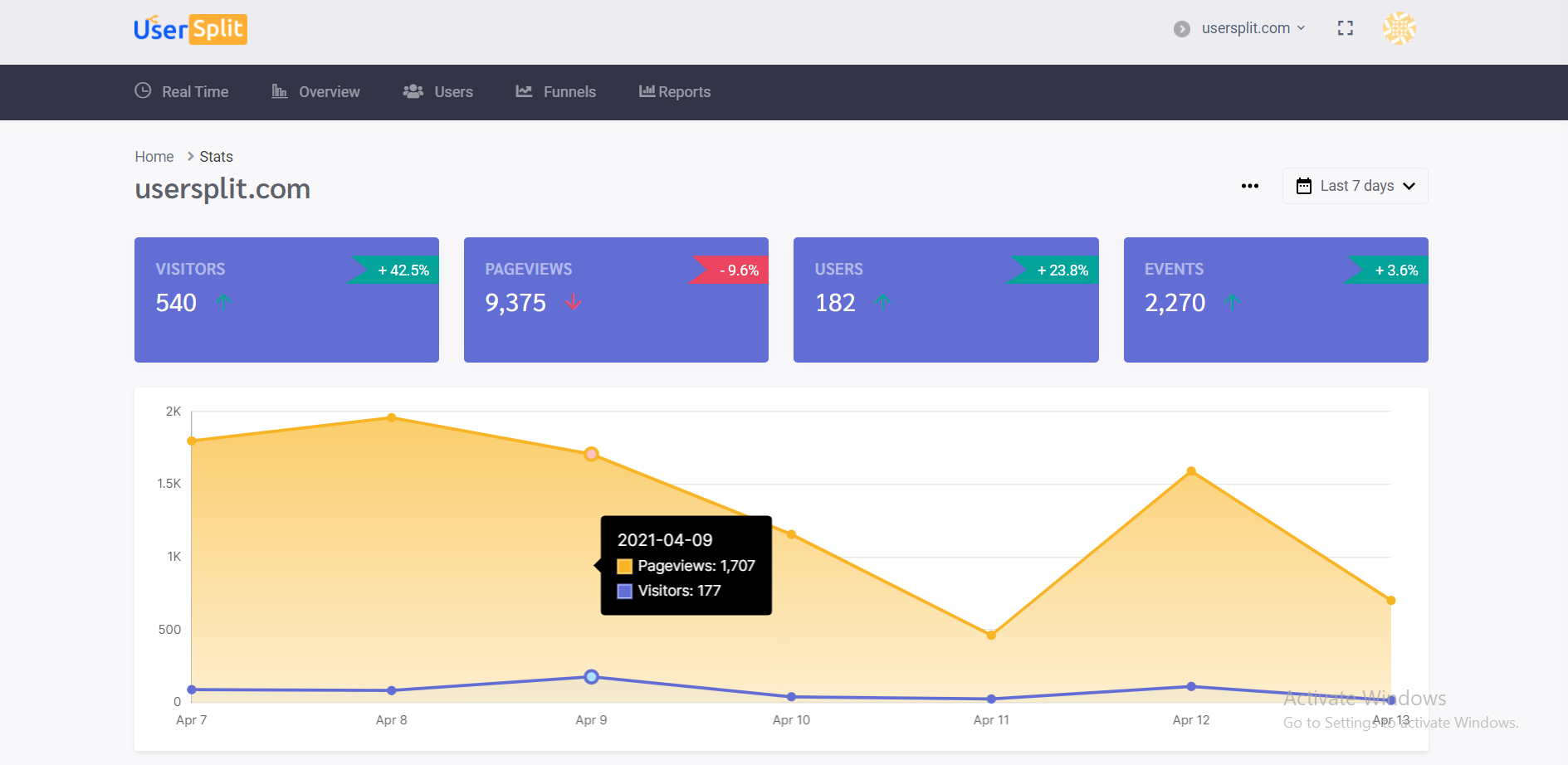
Task: Click the Home breadcrumb link
Action: [x=154, y=156]
